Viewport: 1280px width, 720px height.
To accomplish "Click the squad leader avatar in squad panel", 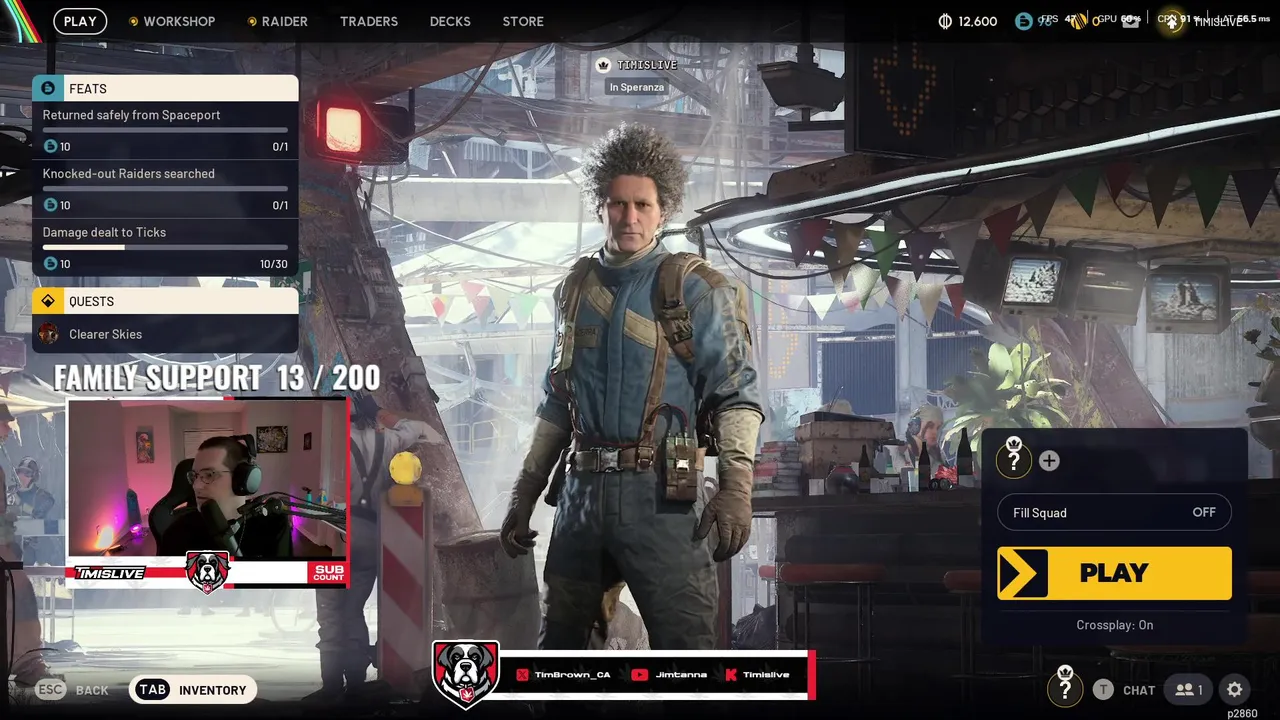I will (1014, 460).
